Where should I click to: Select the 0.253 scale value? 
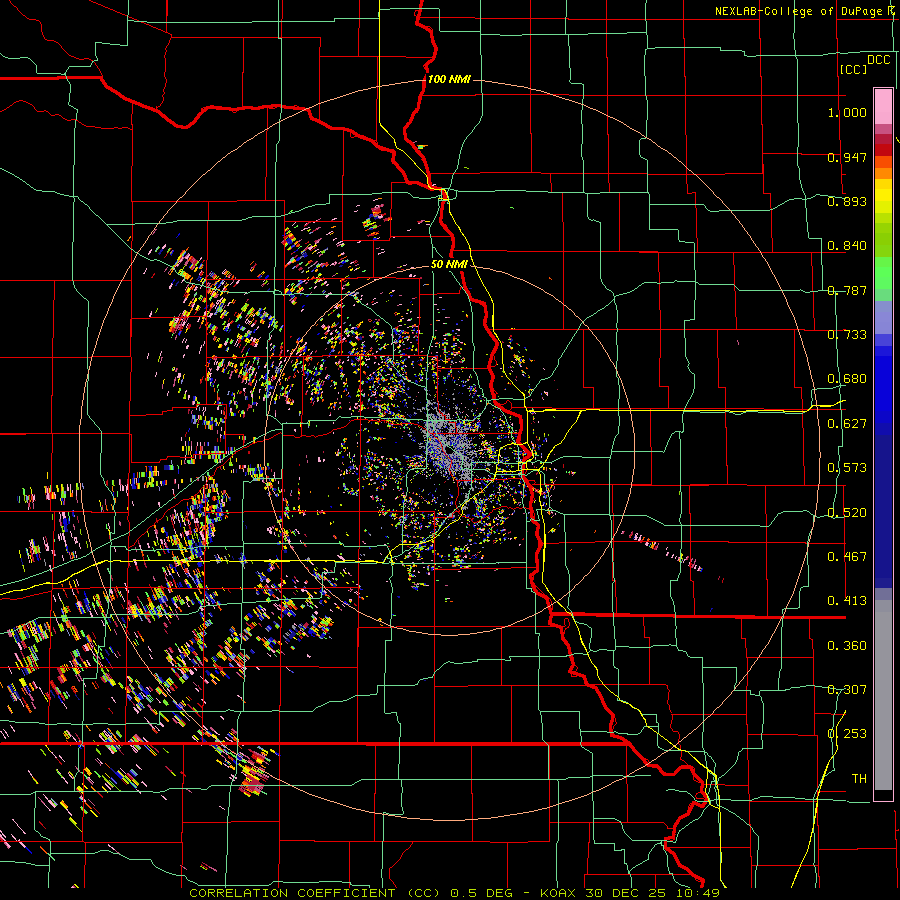point(847,734)
